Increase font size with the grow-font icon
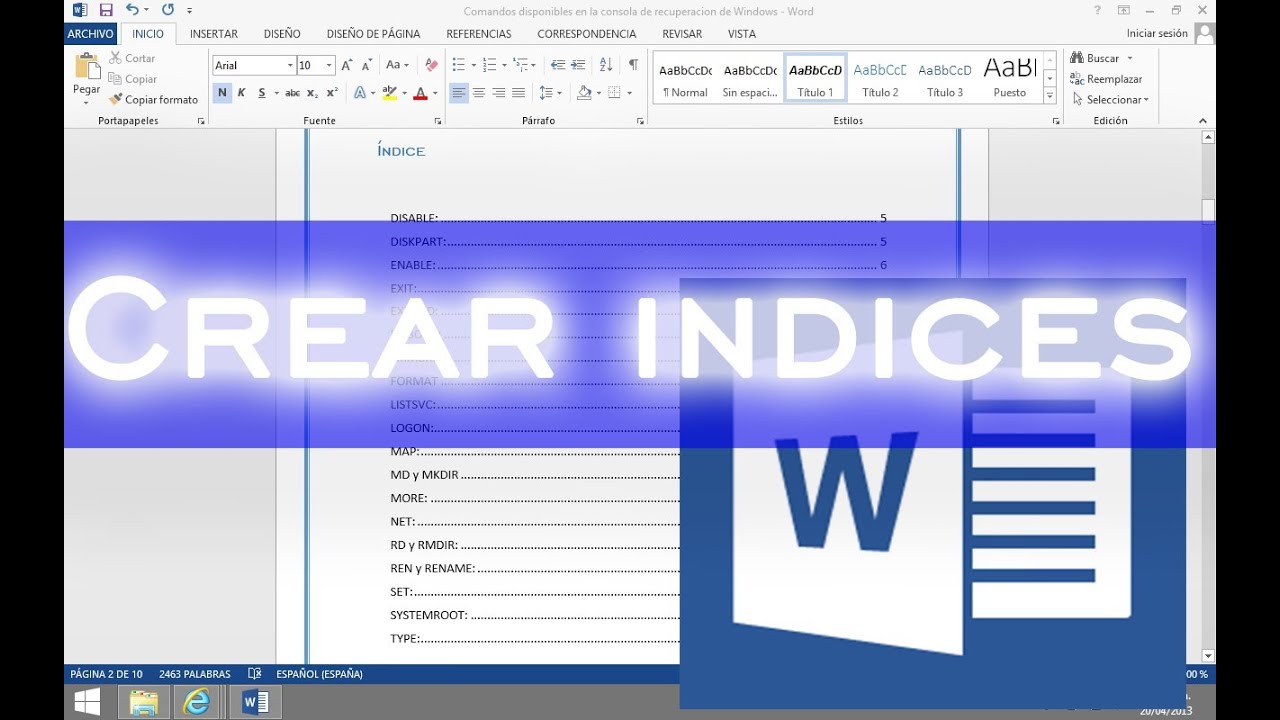 [x=347, y=65]
